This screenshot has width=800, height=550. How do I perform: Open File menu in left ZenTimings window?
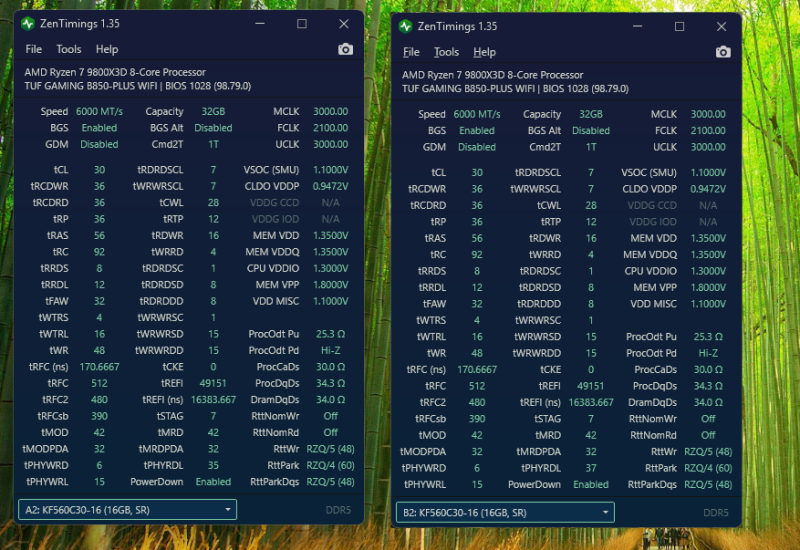tap(34, 49)
